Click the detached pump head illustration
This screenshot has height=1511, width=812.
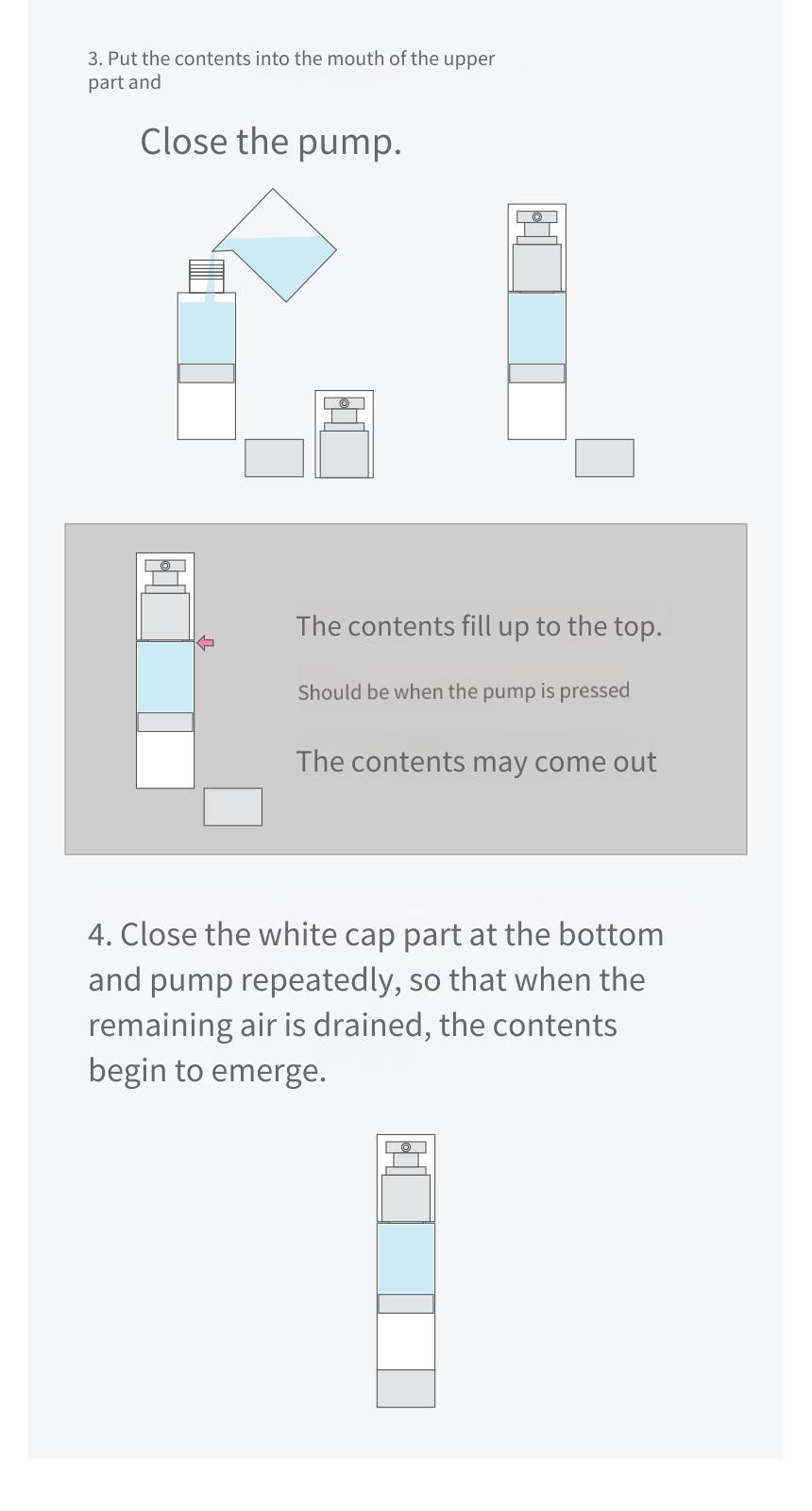(x=344, y=434)
